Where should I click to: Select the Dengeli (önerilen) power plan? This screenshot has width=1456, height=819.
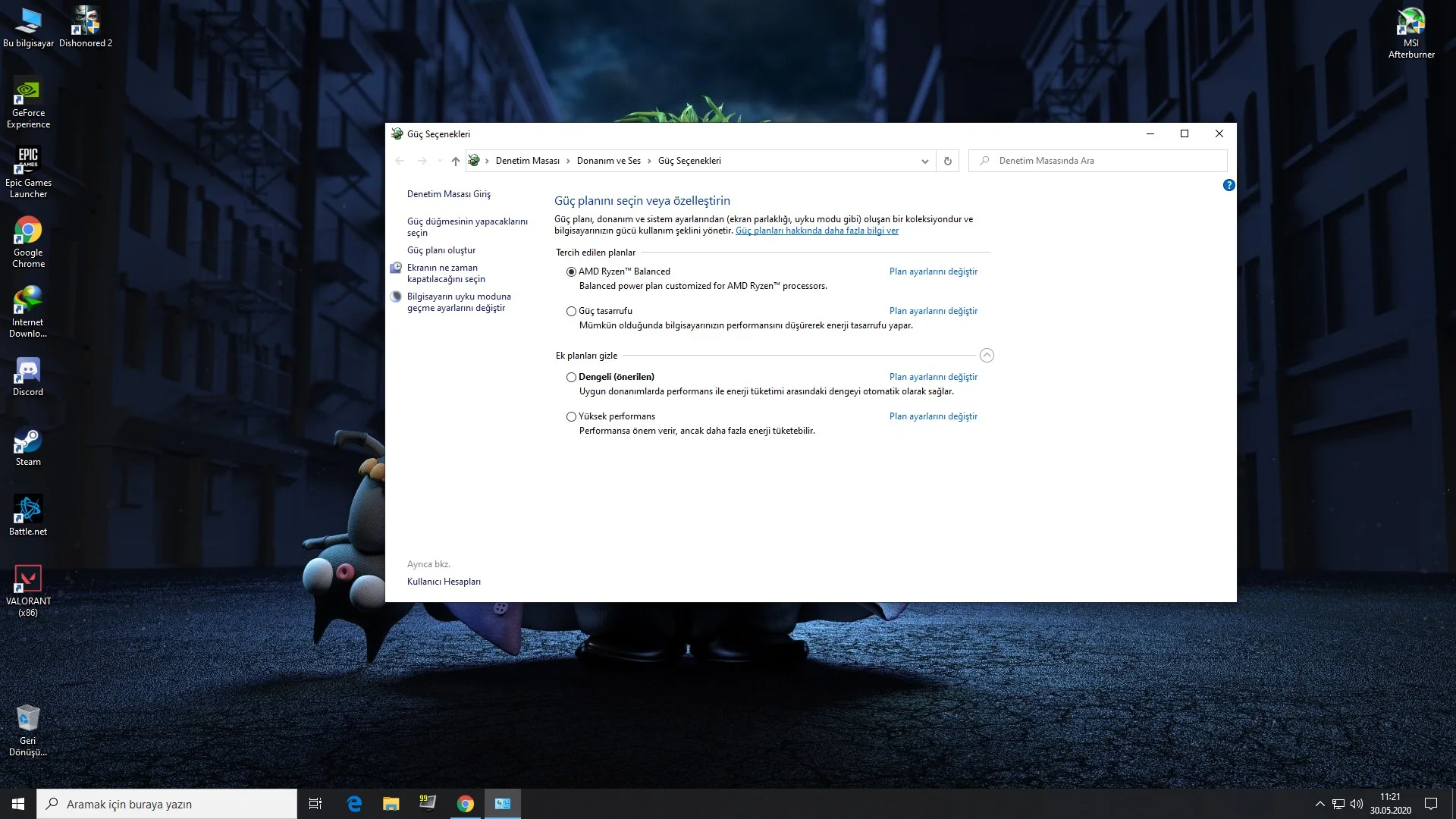point(571,377)
